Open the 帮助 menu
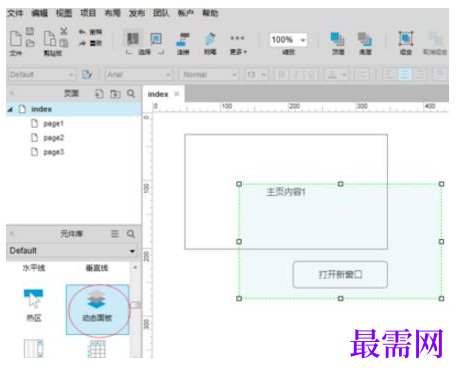The height and width of the screenshot is (375, 462). (210, 13)
